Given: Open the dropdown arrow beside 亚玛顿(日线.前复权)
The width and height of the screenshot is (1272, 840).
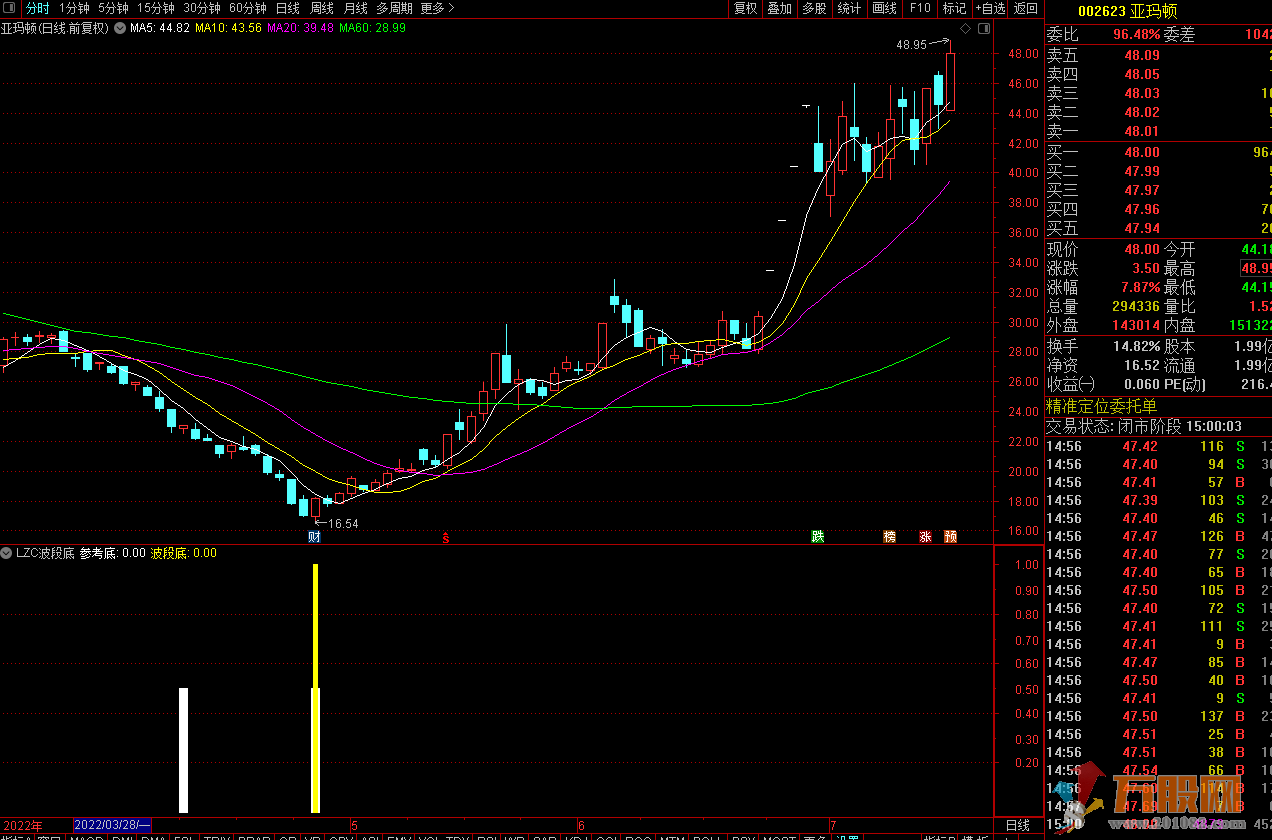Looking at the screenshot, I should tap(119, 28).
